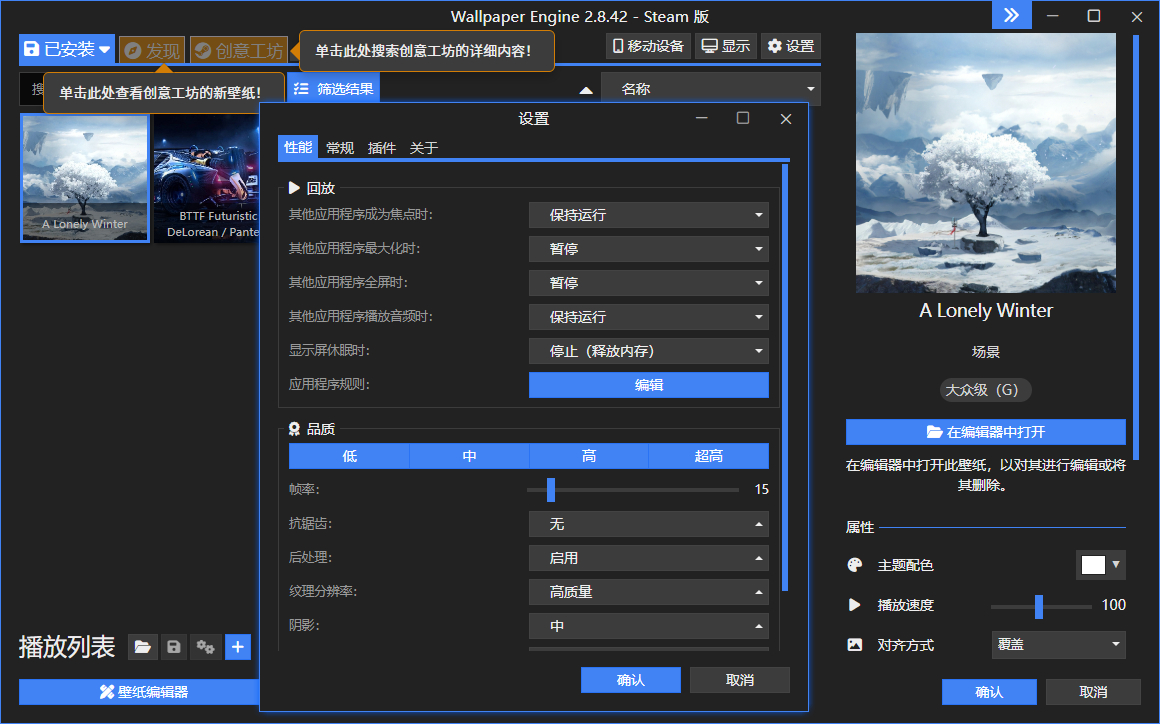Open playlist settings gears icon
The width and height of the screenshot is (1160, 724).
tap(206, 647)
